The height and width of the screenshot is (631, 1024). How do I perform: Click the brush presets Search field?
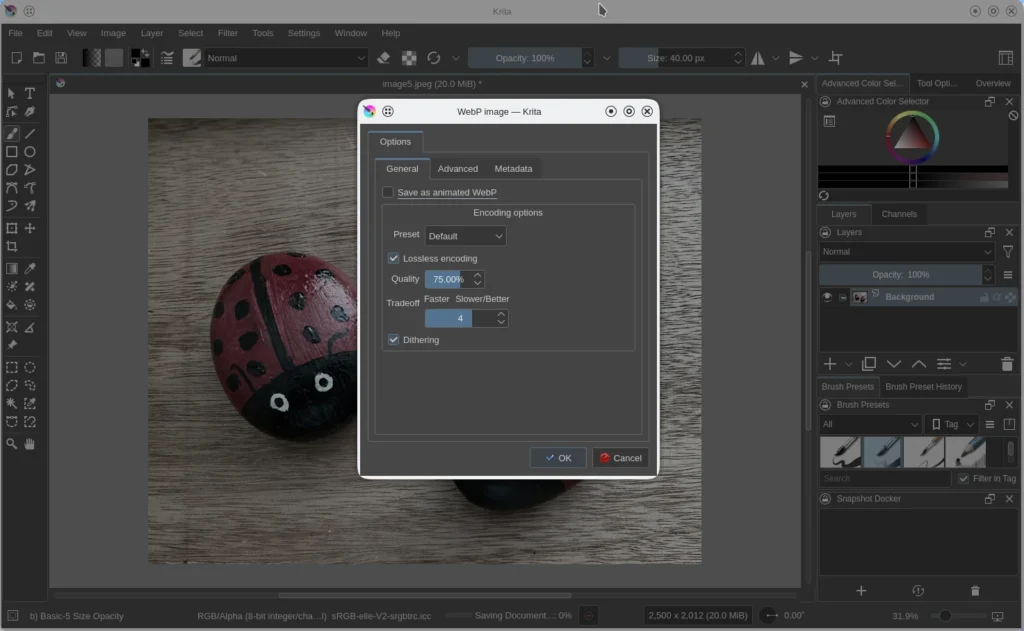(885, 479)
